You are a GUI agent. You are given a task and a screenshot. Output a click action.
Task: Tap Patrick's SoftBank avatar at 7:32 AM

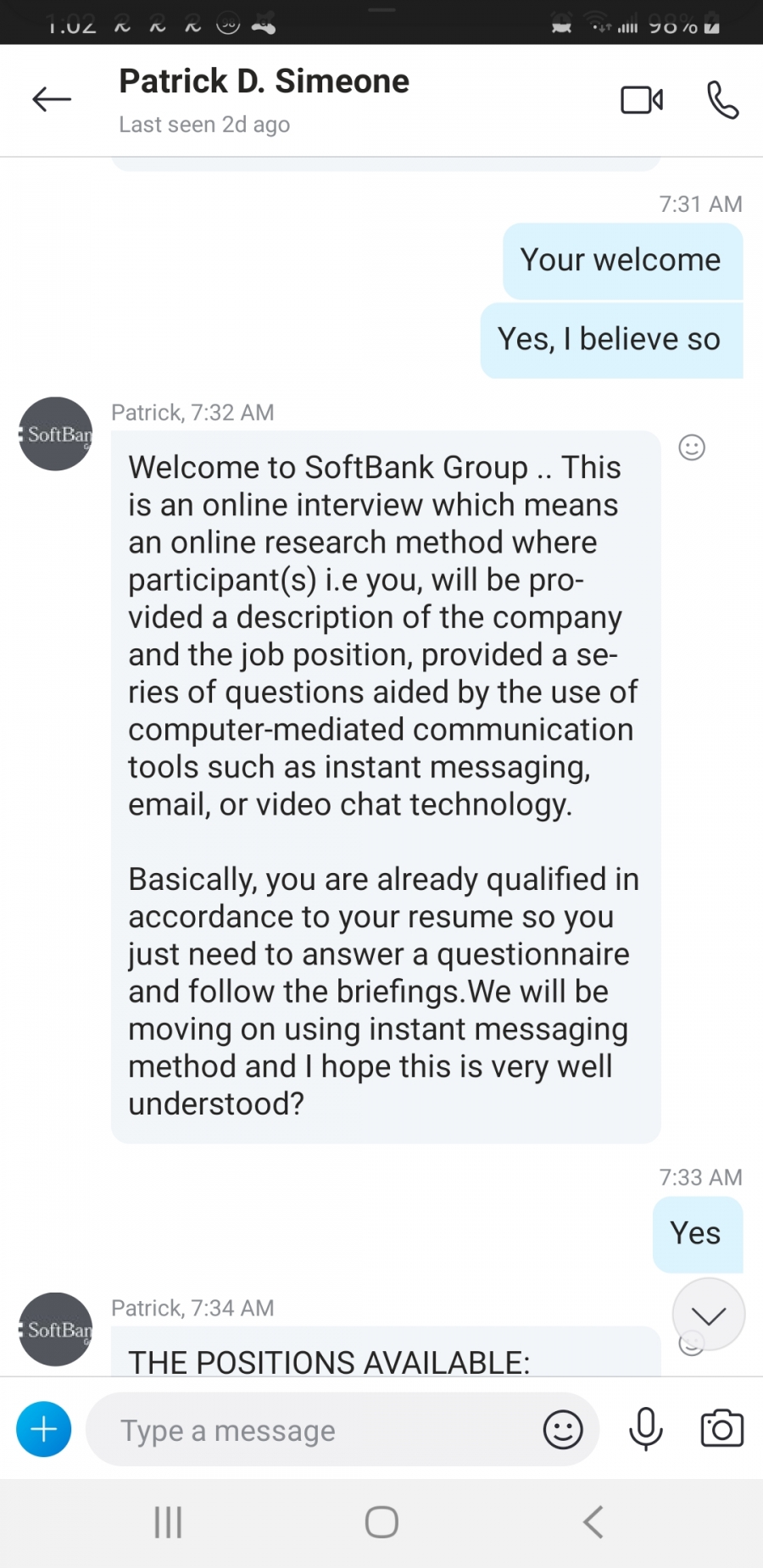[56, 434]
